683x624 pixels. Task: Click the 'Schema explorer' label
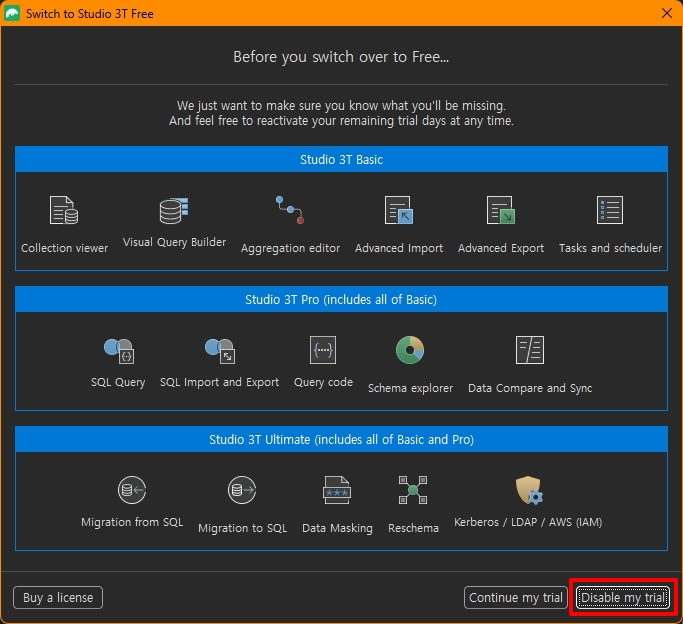410,388
